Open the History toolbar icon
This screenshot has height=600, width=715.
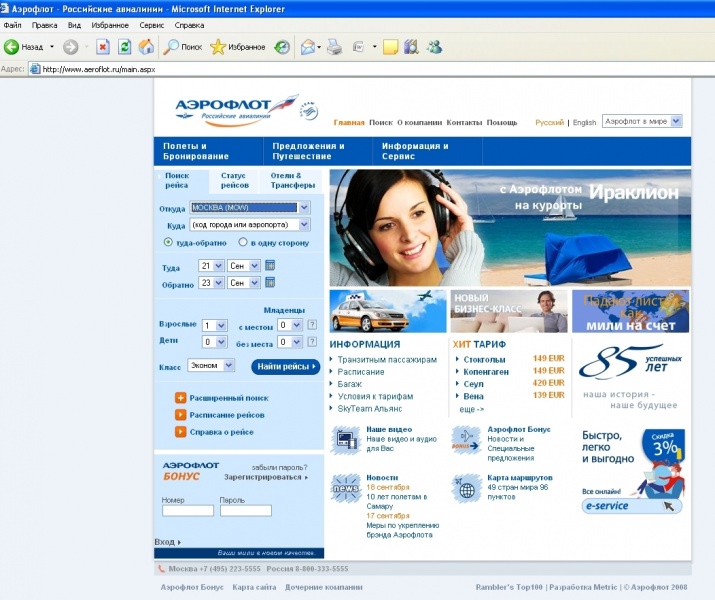click(283, 47)
